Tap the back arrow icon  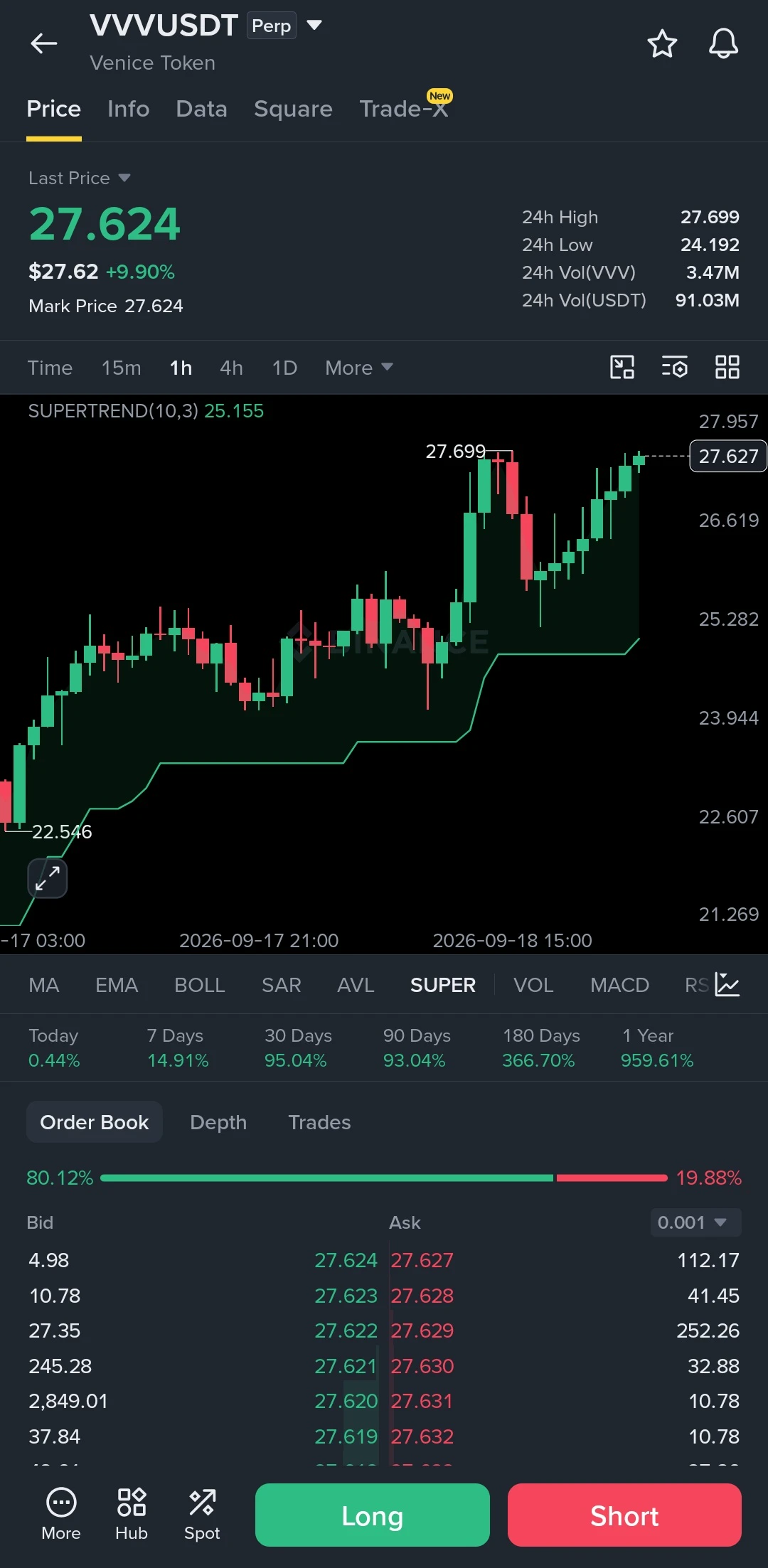coord(44,43)
